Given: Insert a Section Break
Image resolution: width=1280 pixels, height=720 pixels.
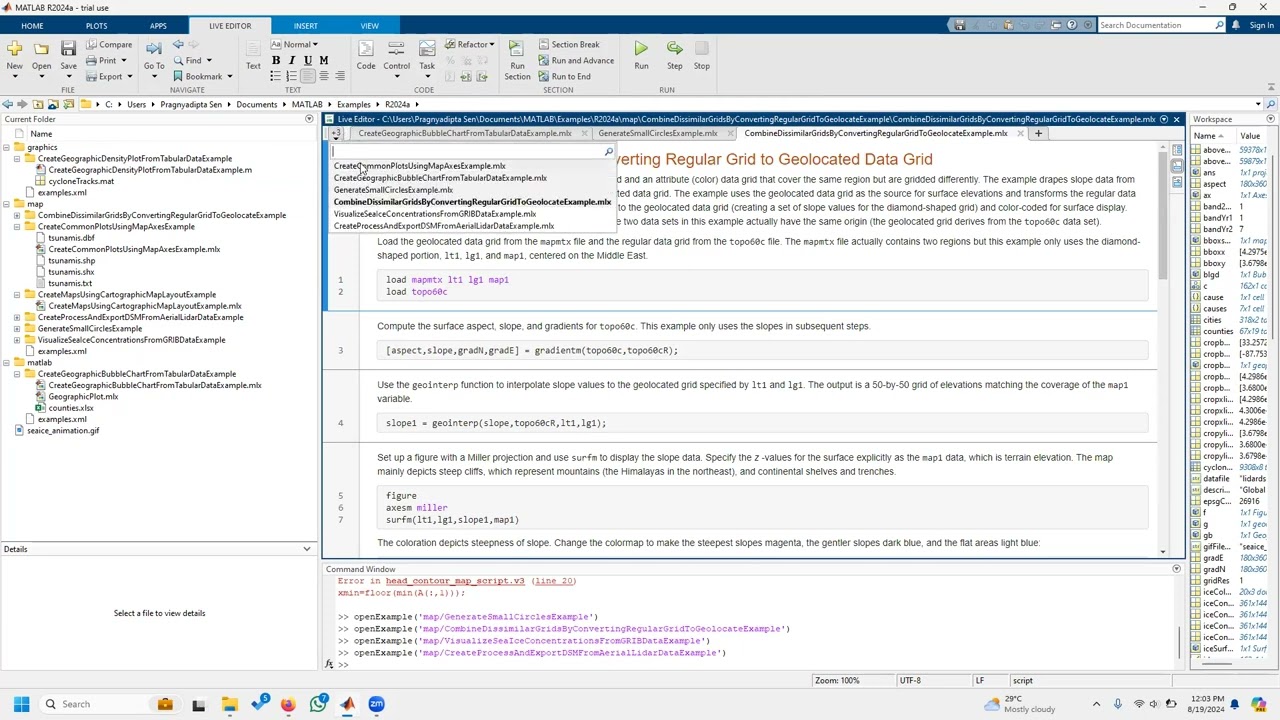Looking at the screenshot, I should point(568,44).
